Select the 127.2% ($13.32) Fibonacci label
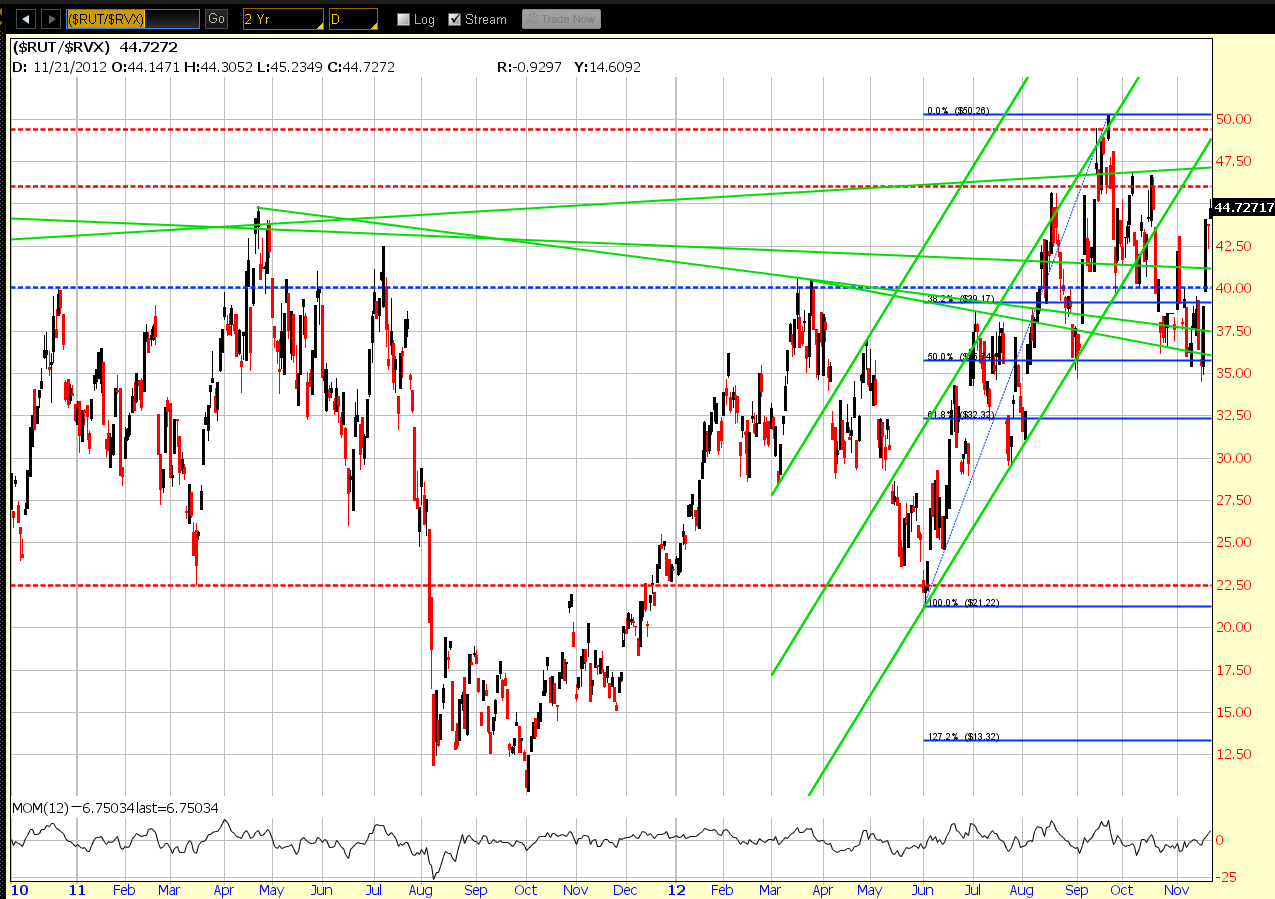This screenshot has width=1275, height=899. click(963, 736)
